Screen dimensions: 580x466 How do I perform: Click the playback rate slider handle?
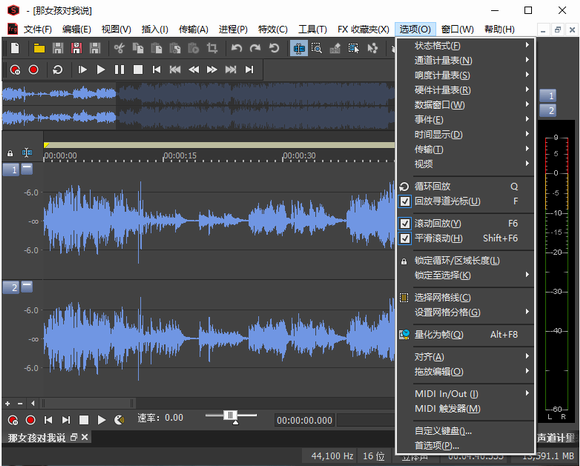230,415
